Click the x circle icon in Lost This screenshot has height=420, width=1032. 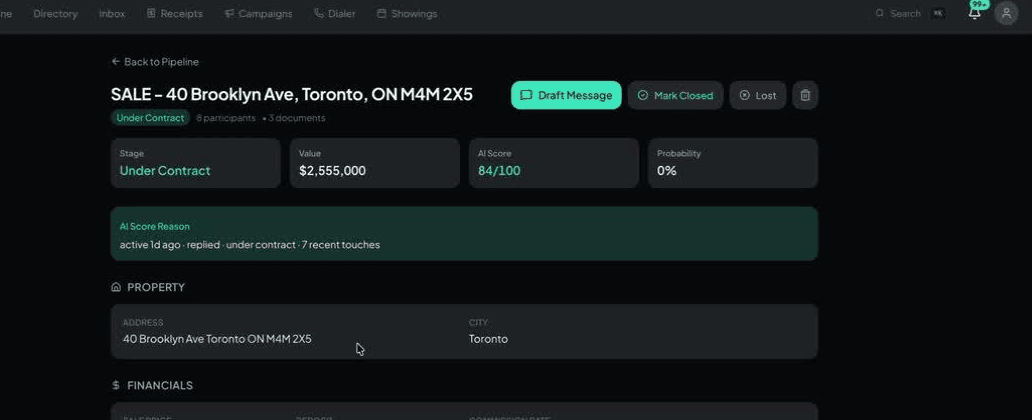(x=744, y=95)
